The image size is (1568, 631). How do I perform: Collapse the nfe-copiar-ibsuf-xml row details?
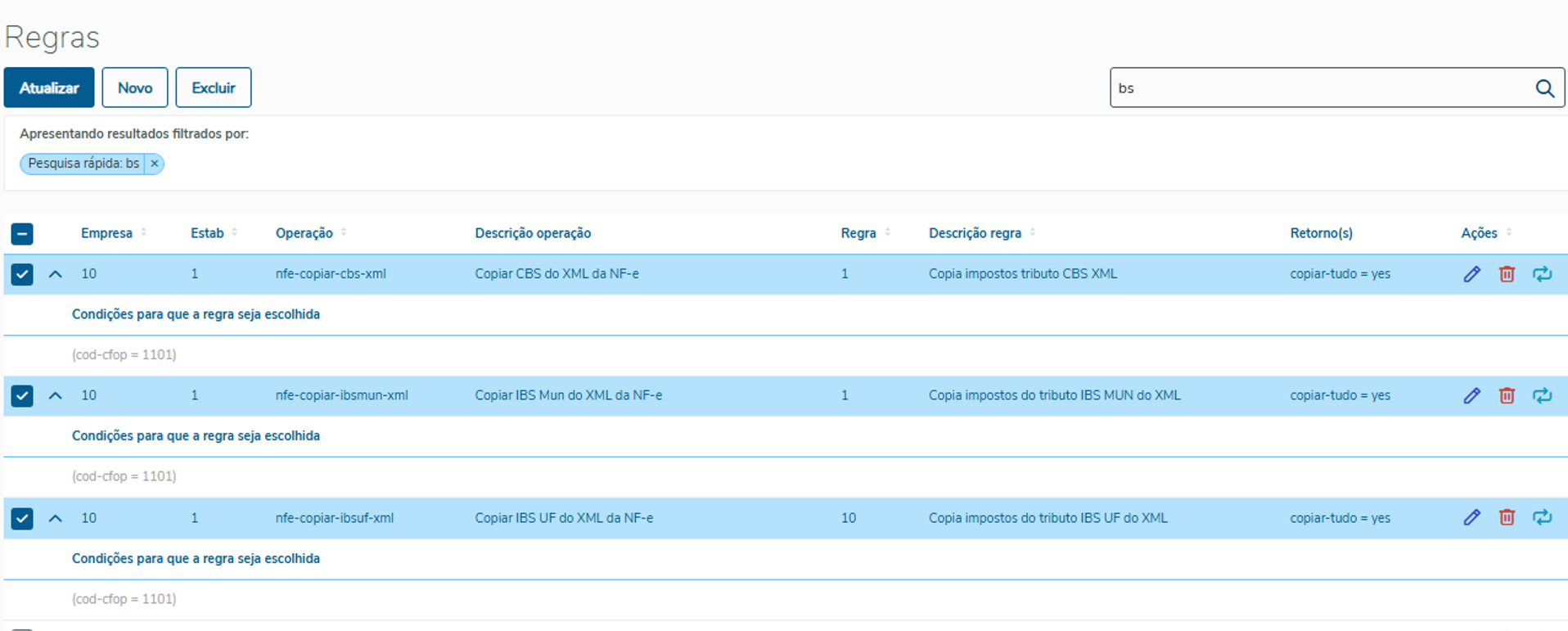pyautogui.click(x=56, y=518)
